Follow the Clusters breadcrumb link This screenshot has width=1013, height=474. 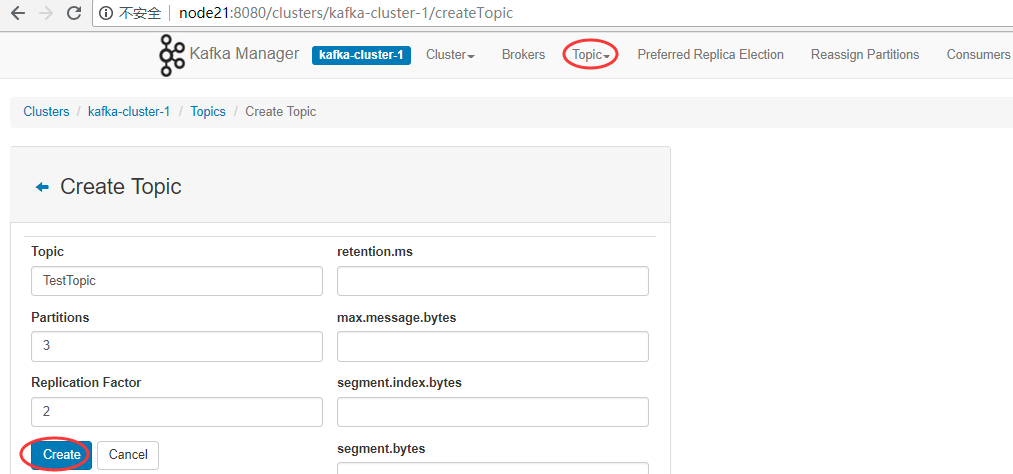click(x=46, y=112)
